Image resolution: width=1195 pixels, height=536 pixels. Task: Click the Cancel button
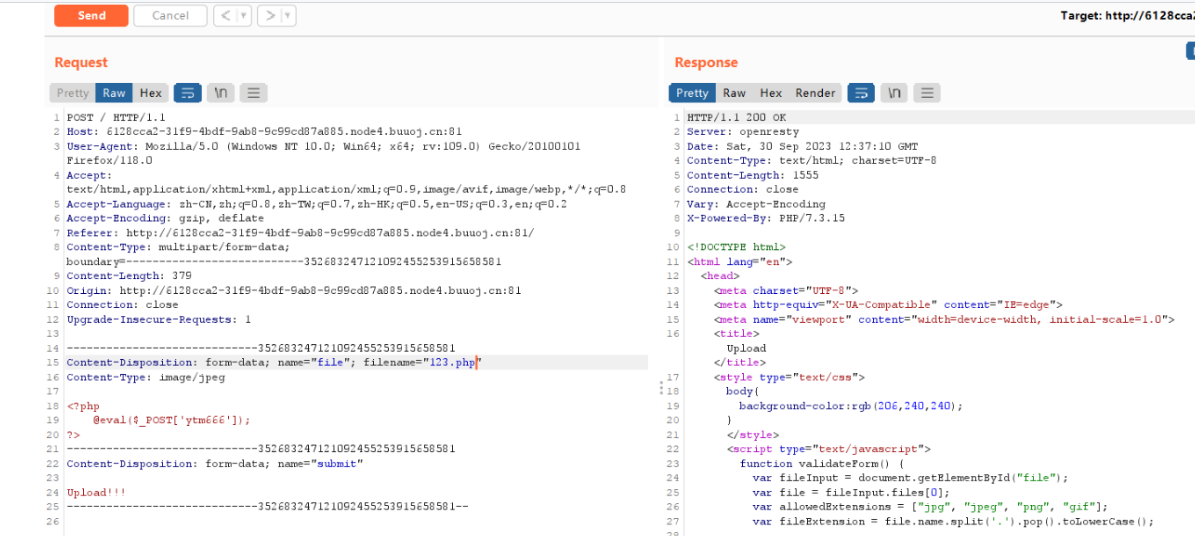pyautogui.click(x=170, y=16)
